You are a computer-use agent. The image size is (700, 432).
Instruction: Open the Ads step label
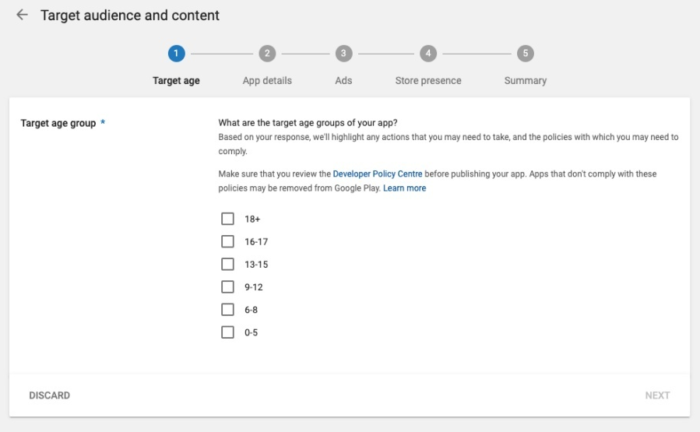(343, 81)
